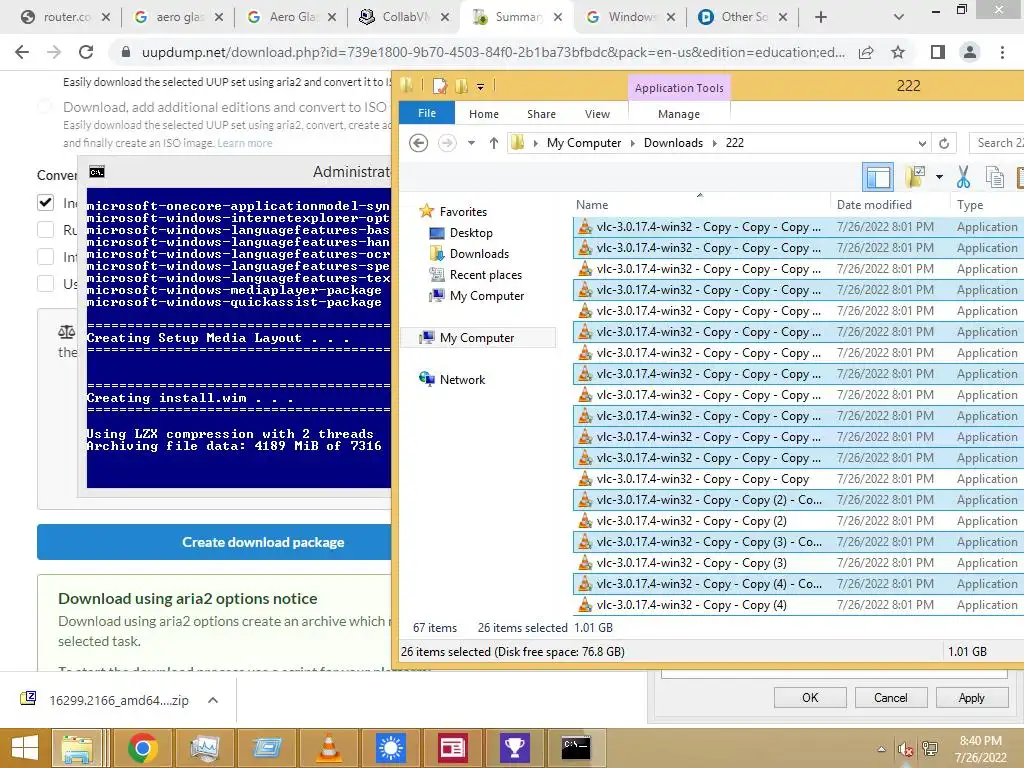
Task: Show download options for the zip file
Action: (213, 700)
